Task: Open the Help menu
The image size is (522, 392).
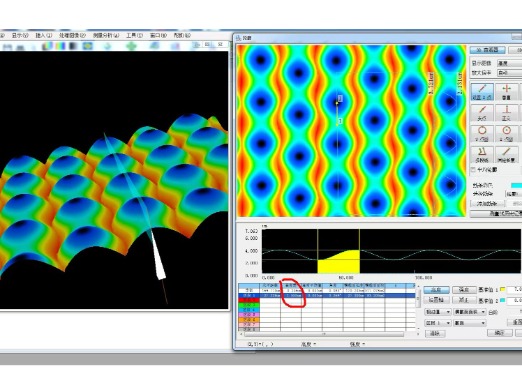Action: (x=182, y=35)
